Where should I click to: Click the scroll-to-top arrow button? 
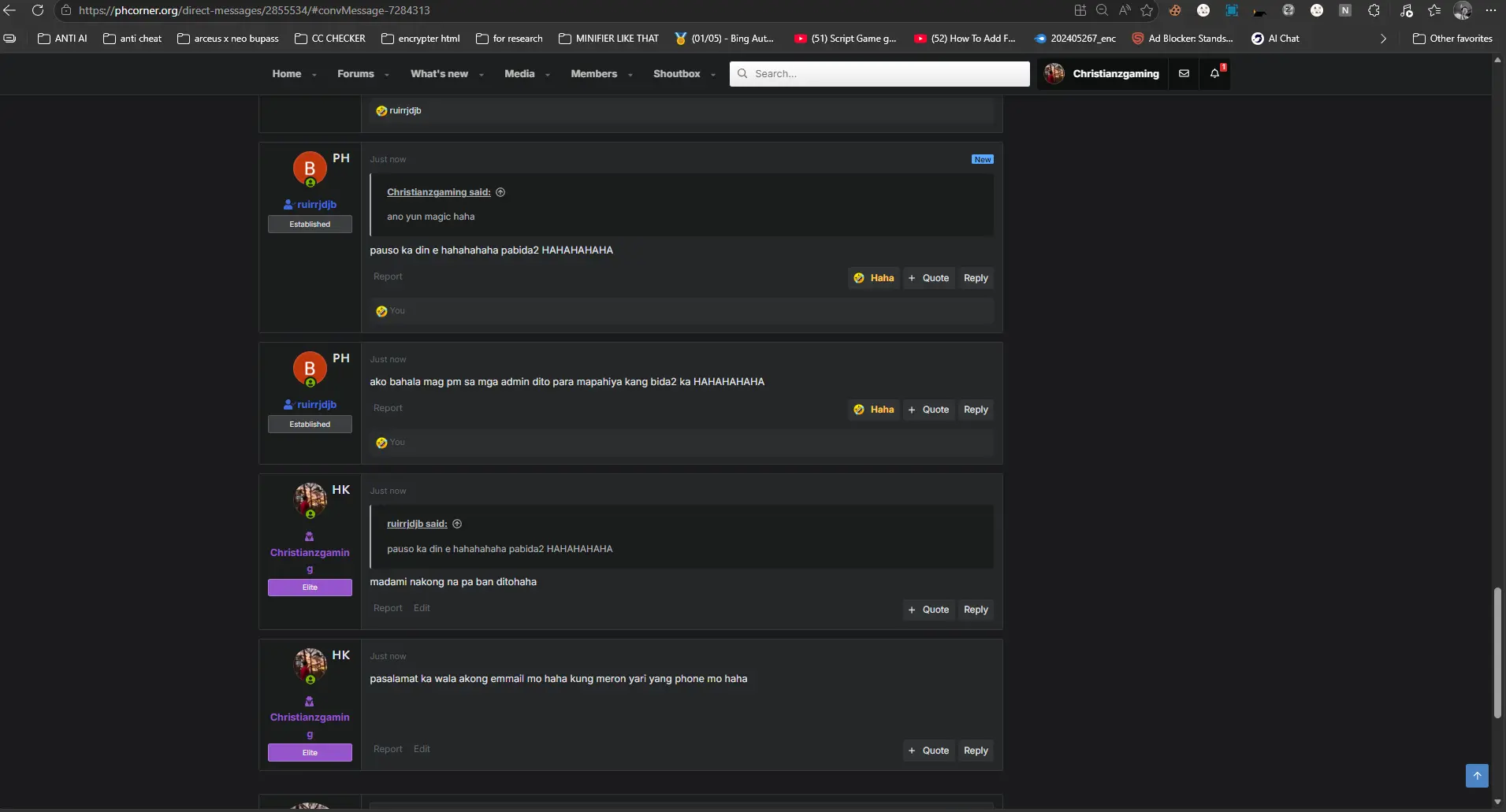tap(1477, 775)
